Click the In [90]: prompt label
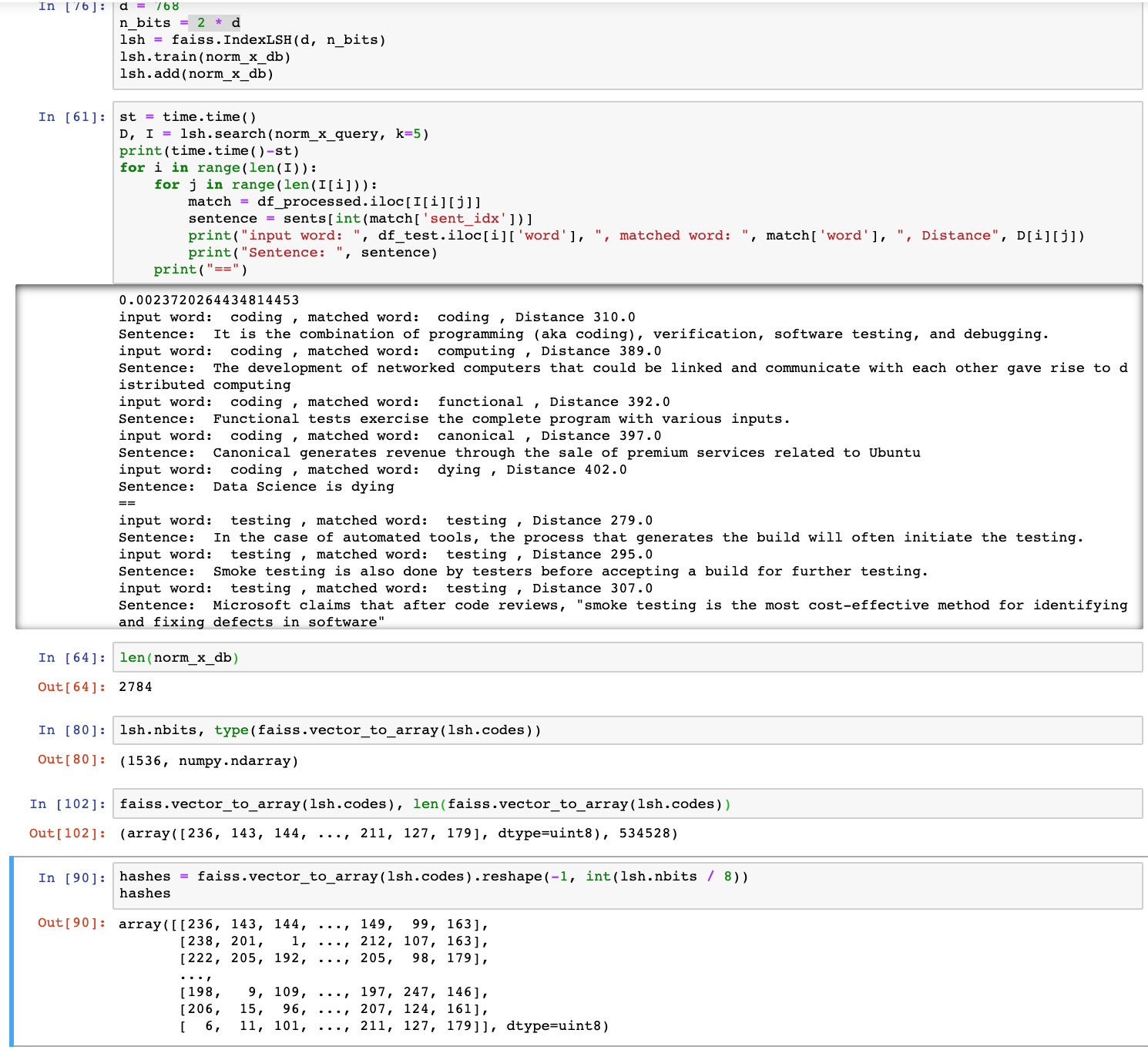The width and height of the screenshot is (1148, 1050). 72,878
